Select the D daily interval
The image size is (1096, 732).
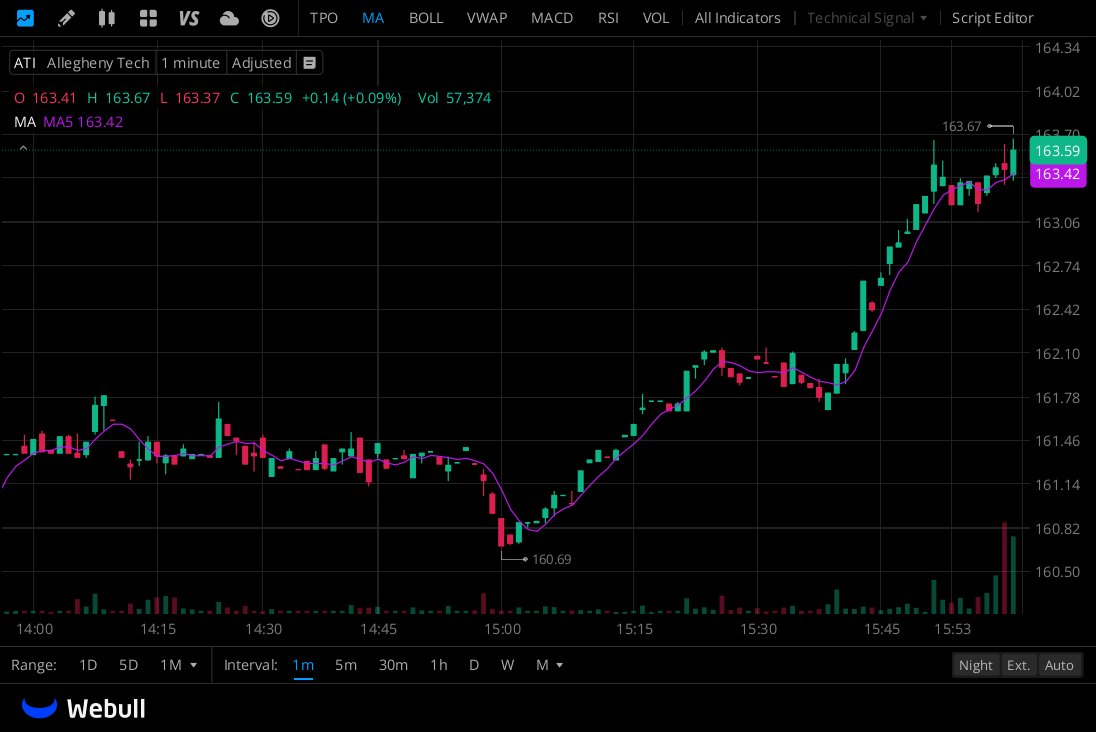pos(474,665)
